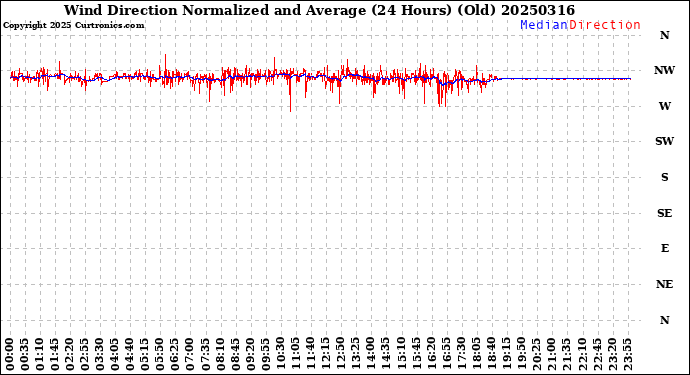Click the 19:15 time label
Screen dimensions: 690x375
click(x=506, y=355)
